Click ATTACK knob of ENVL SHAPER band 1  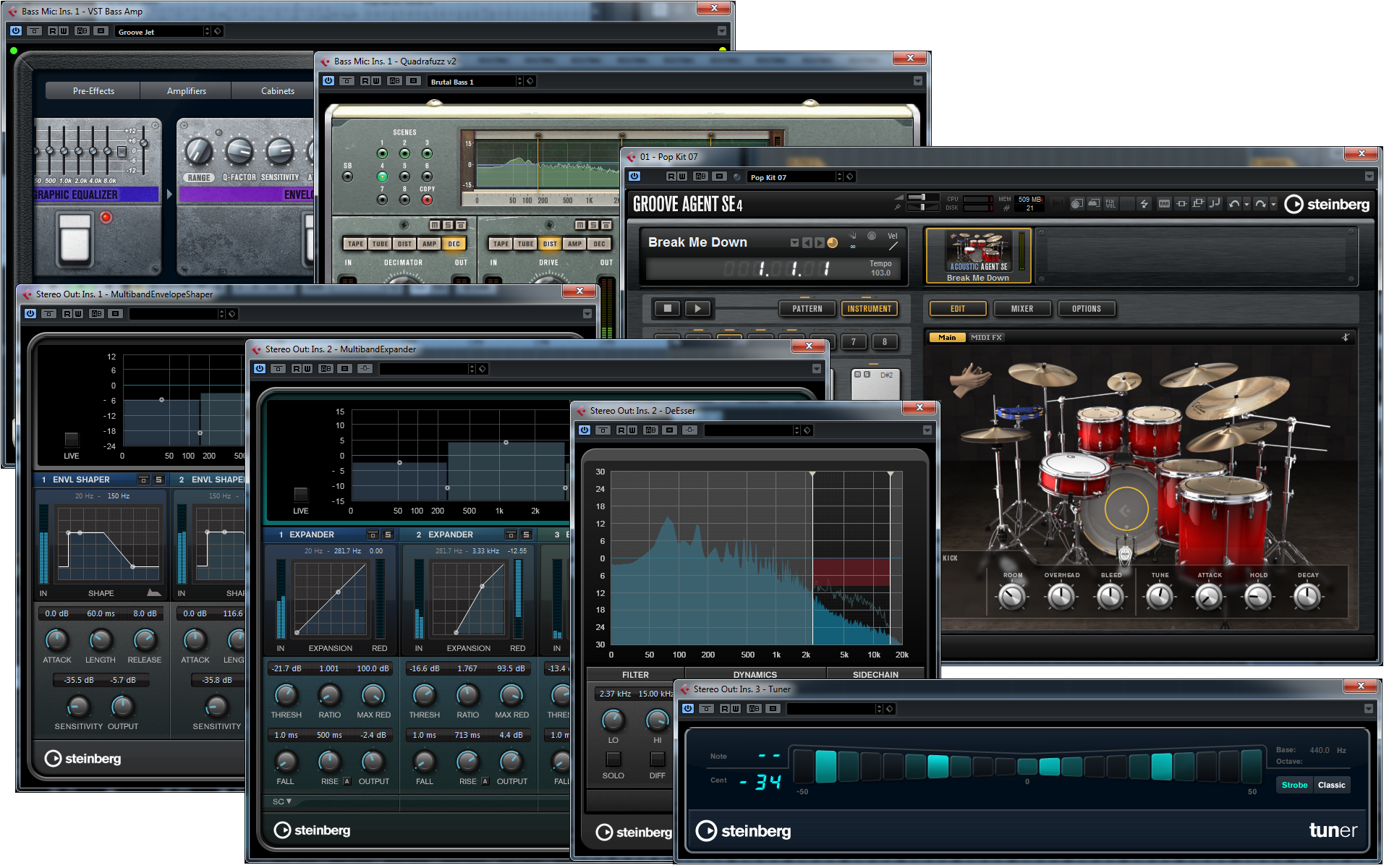pyautogui.click(x=56, y=640)
